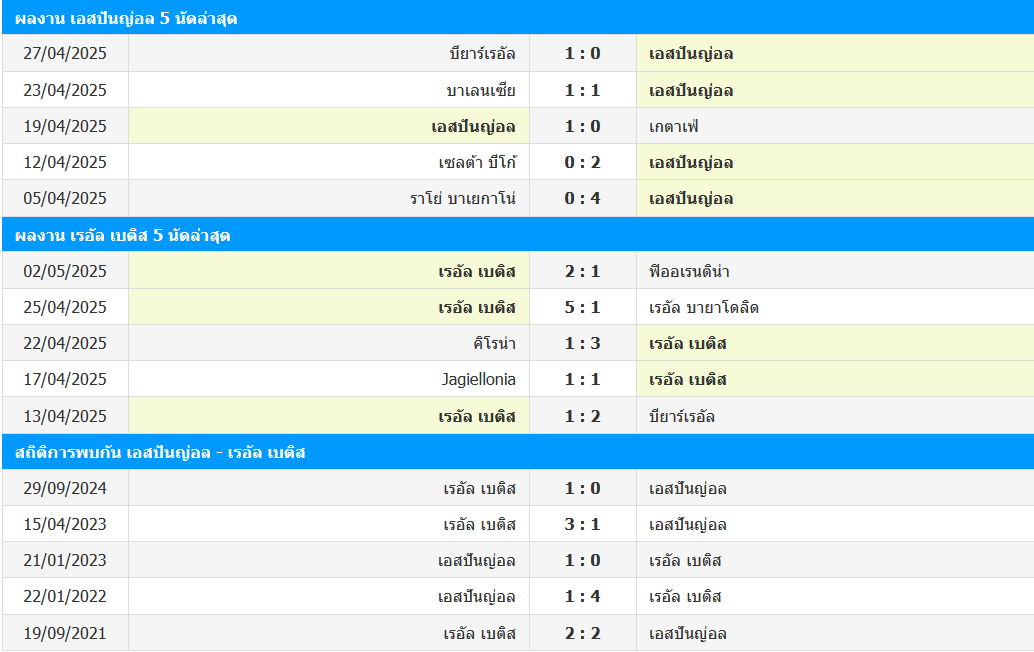Click highlighted เอสปันญ่อล in the 05/04/2025 row

pyautogui.click(x=691, y=198)
